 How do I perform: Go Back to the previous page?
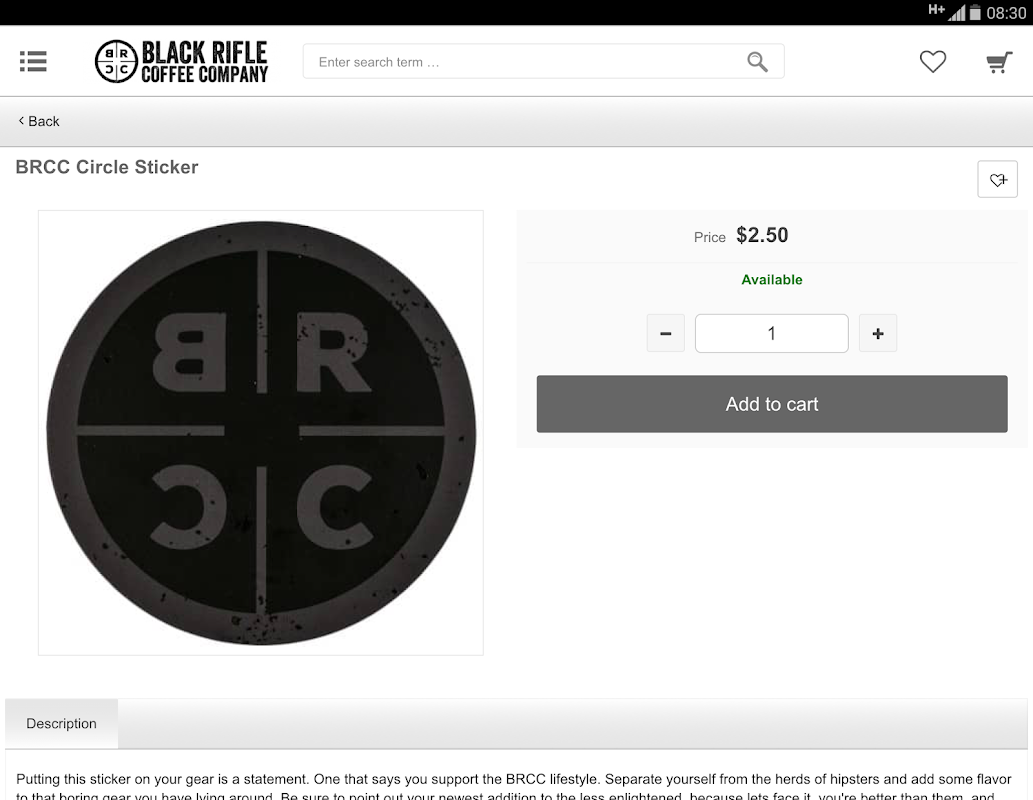coord(39,121)
